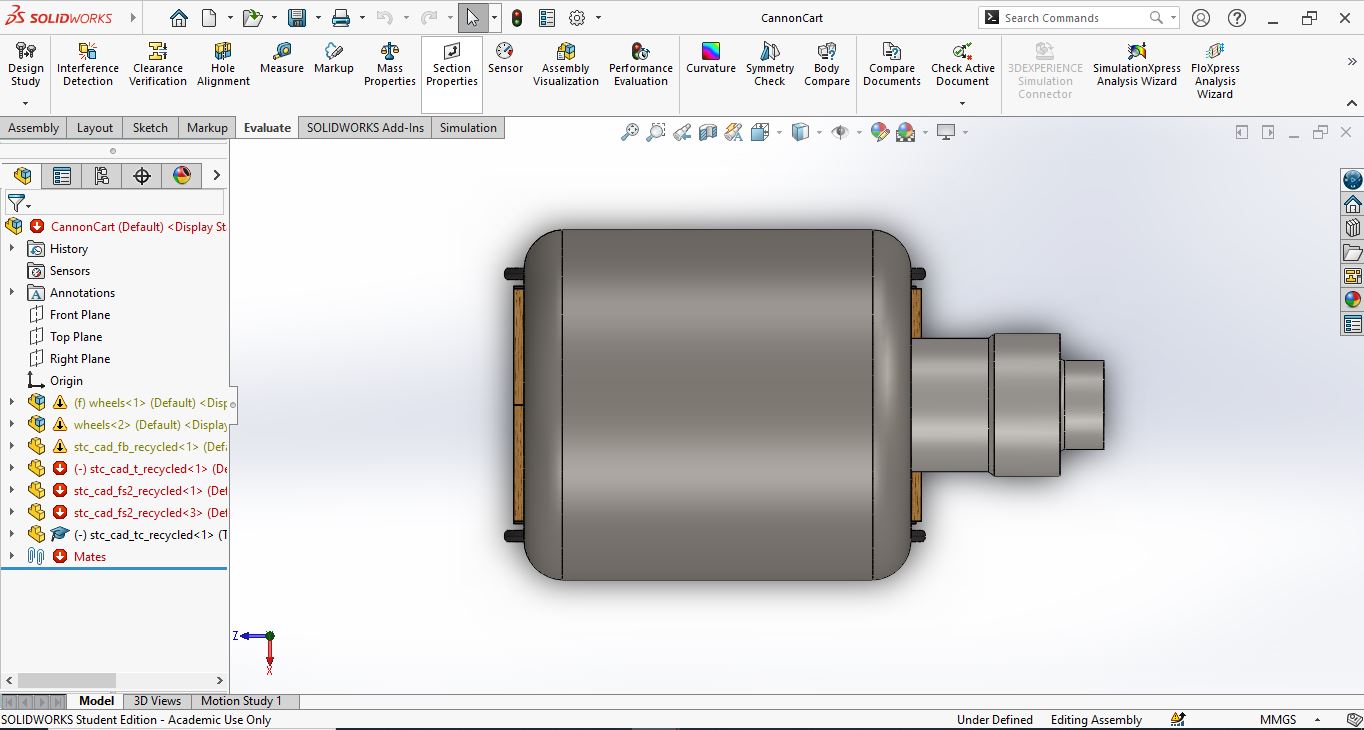Expand the wheels<2> component
This screenshot has width=1364, height=730.
click(x=12, y=425)
